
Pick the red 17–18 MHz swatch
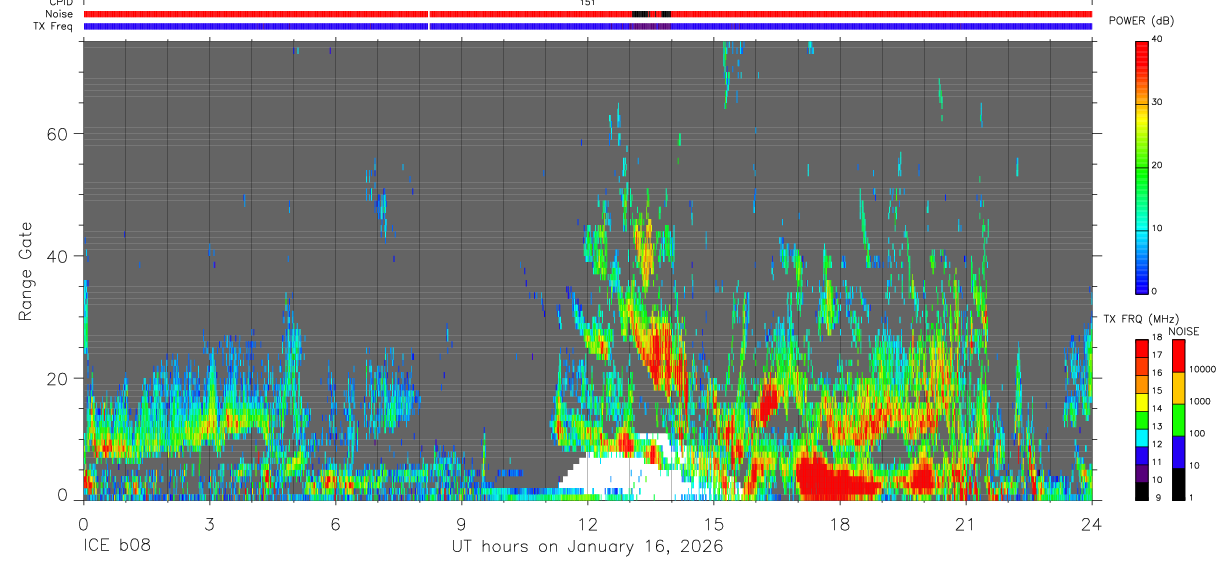click(x=1141, y=349)
